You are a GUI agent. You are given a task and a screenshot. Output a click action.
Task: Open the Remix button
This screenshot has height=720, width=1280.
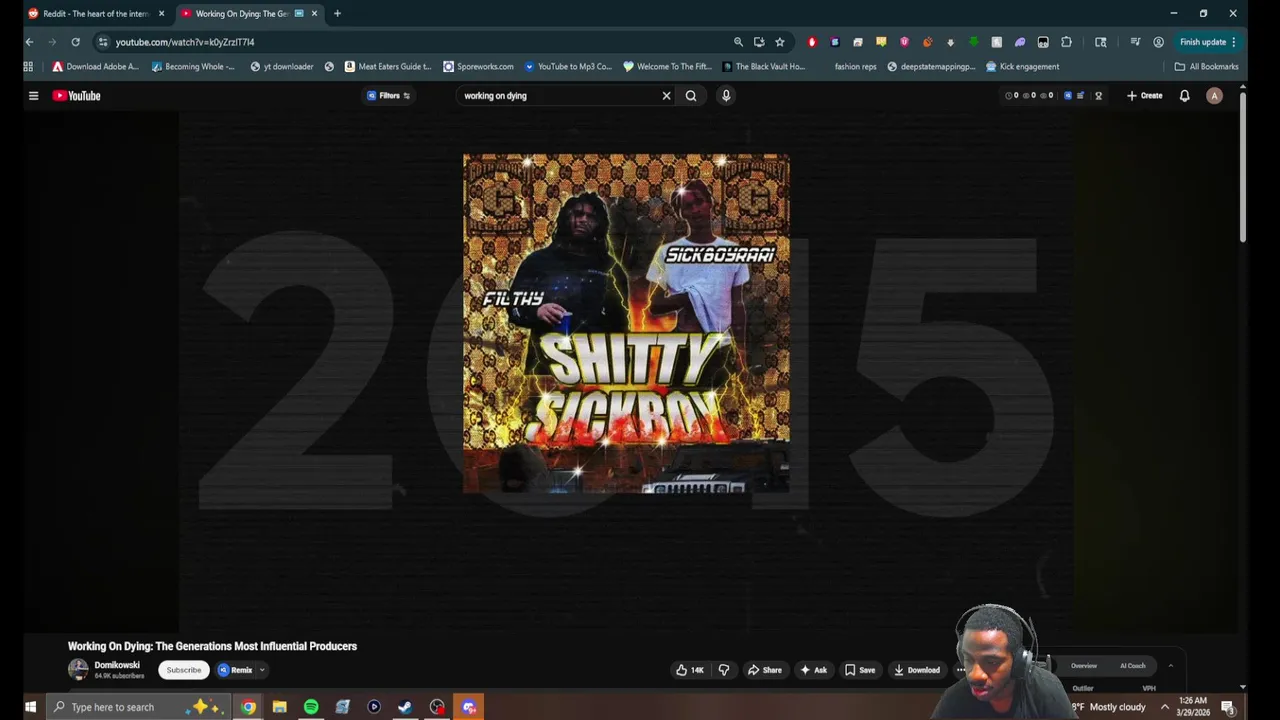(236, 670)
